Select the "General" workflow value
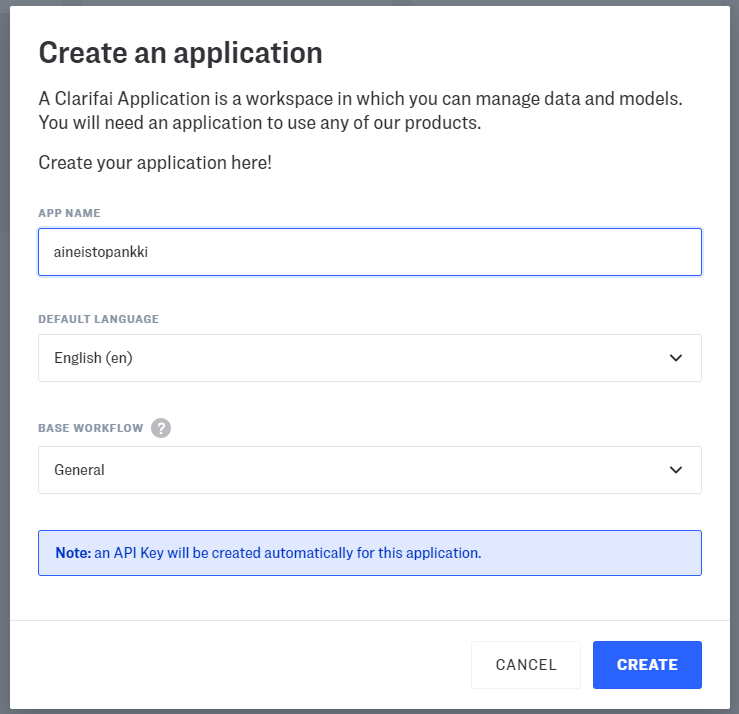The height and width of the screenshot is (714, 739). [79, 470]
